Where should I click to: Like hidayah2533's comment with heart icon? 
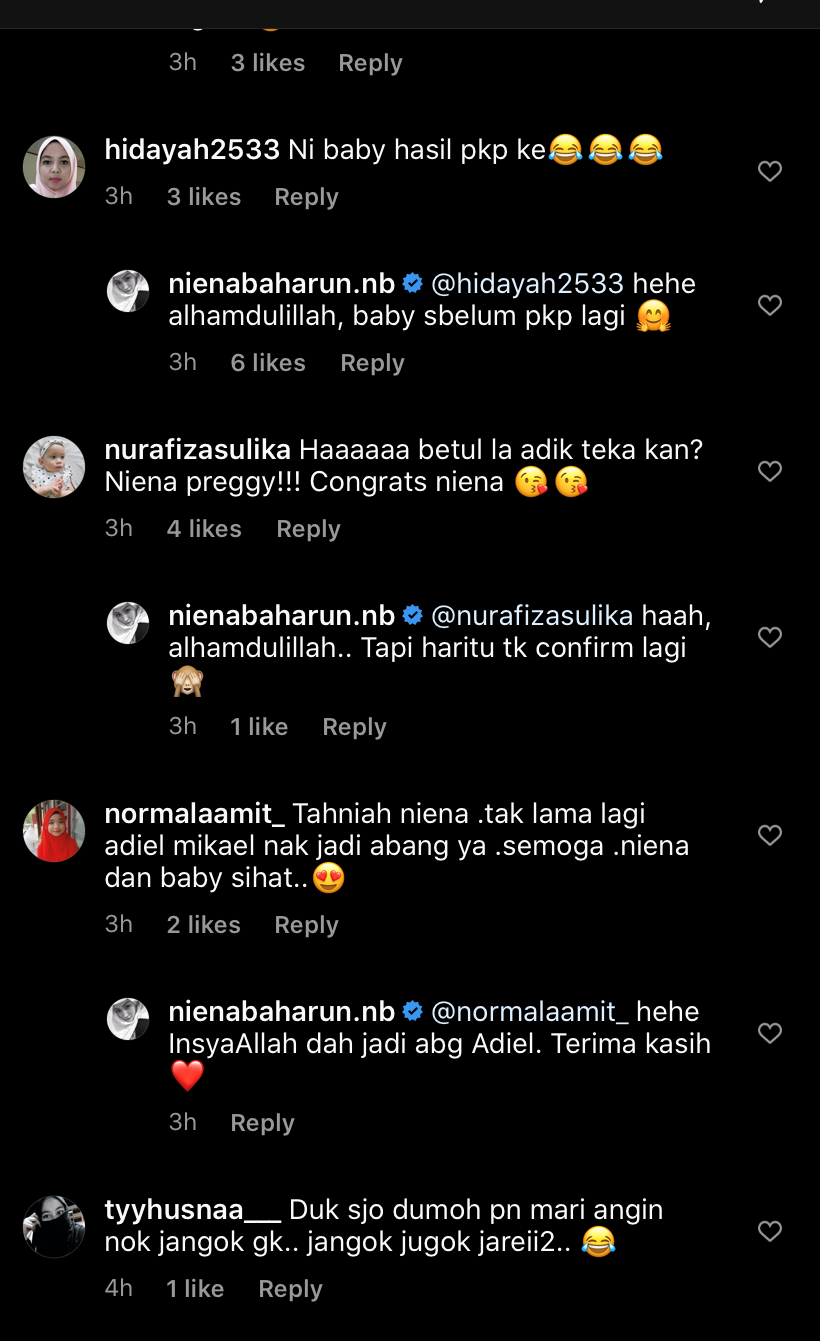[x=769, y=172]
